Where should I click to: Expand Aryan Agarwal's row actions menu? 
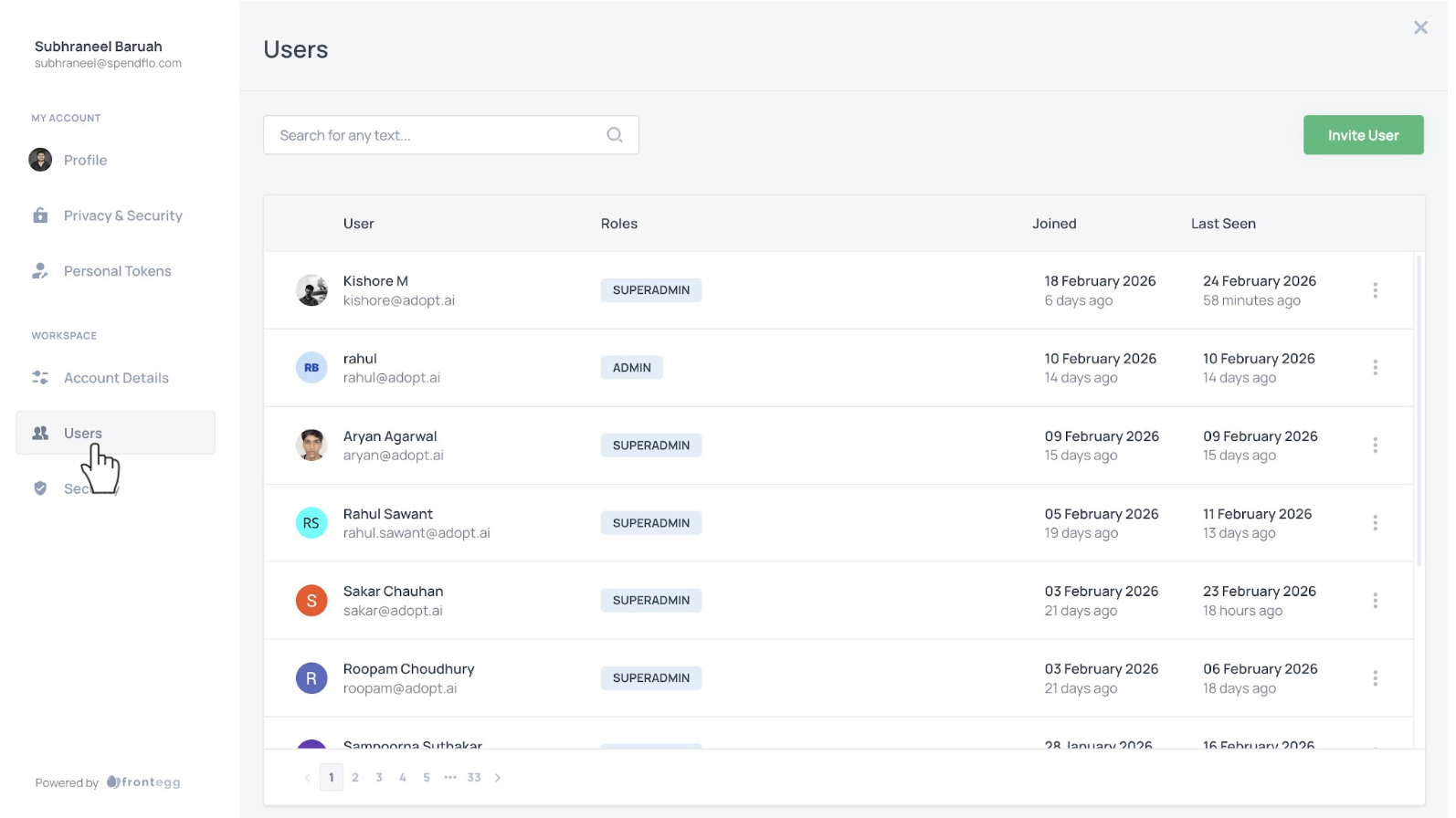(x=1375, y=446)
